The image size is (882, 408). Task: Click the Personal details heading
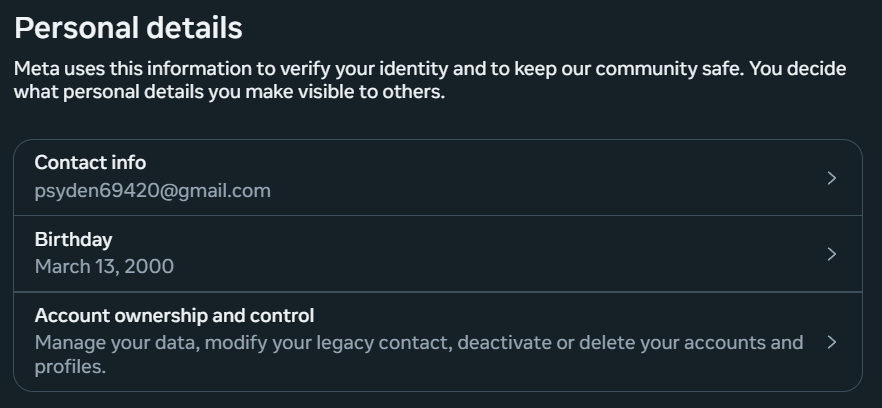pyautogui.click(x=128, y=28)
